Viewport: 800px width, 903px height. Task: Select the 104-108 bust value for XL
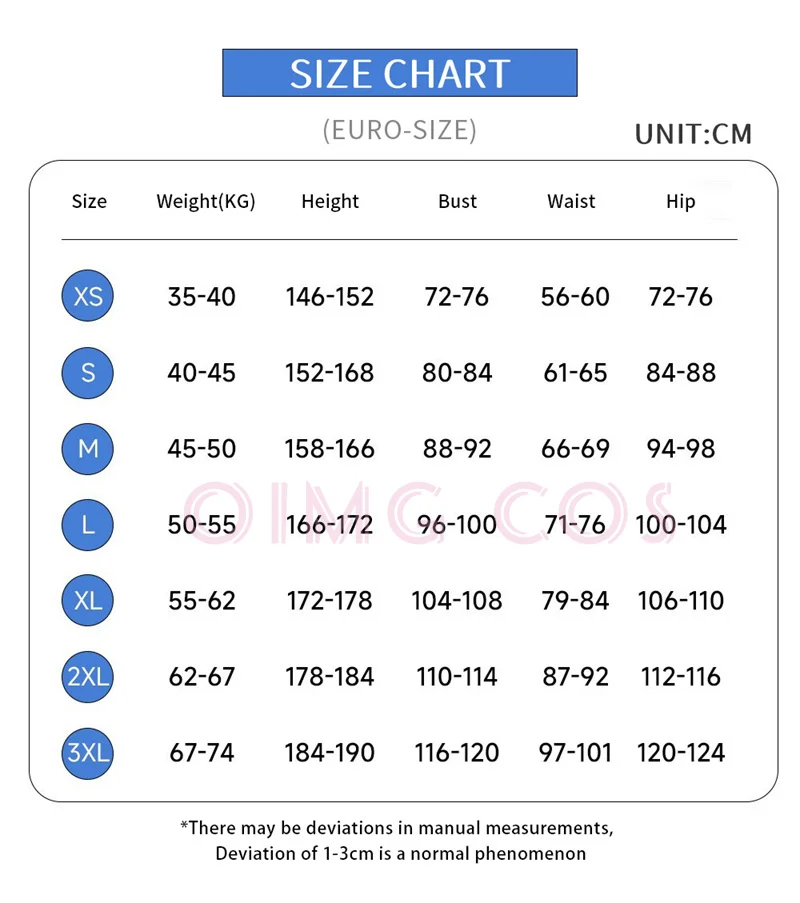[x=457, y=601]
